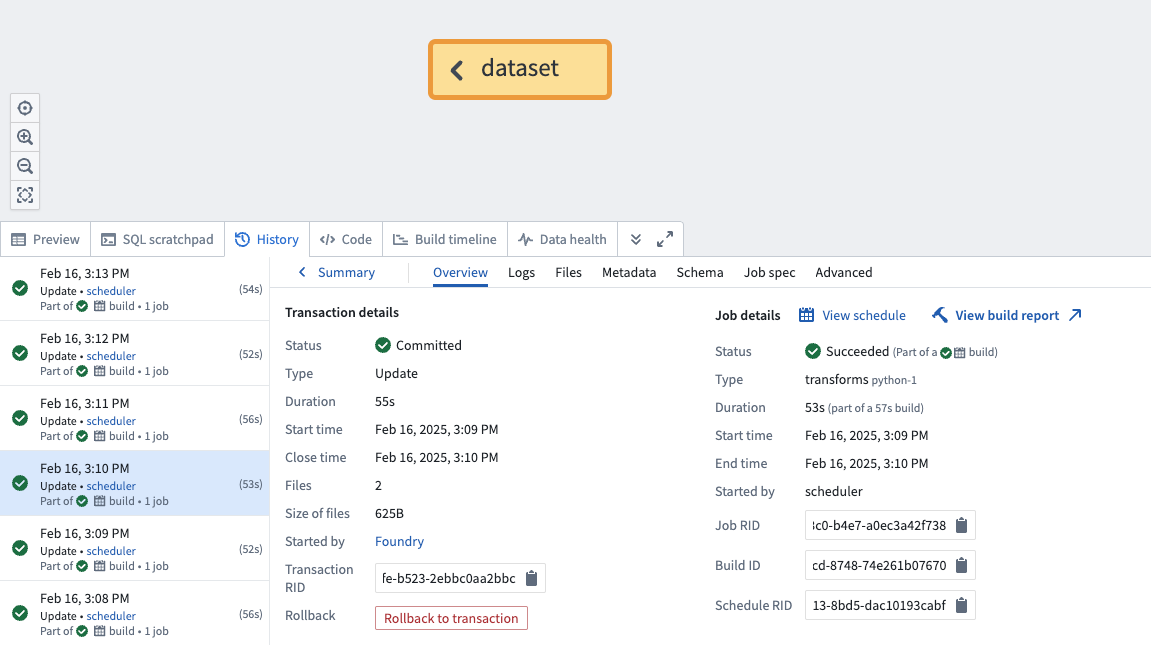Image resolution: width=1151 pixels, height=645 pixels.
Task: Copy the Build ID to clipboard
Action: point(961,565)
